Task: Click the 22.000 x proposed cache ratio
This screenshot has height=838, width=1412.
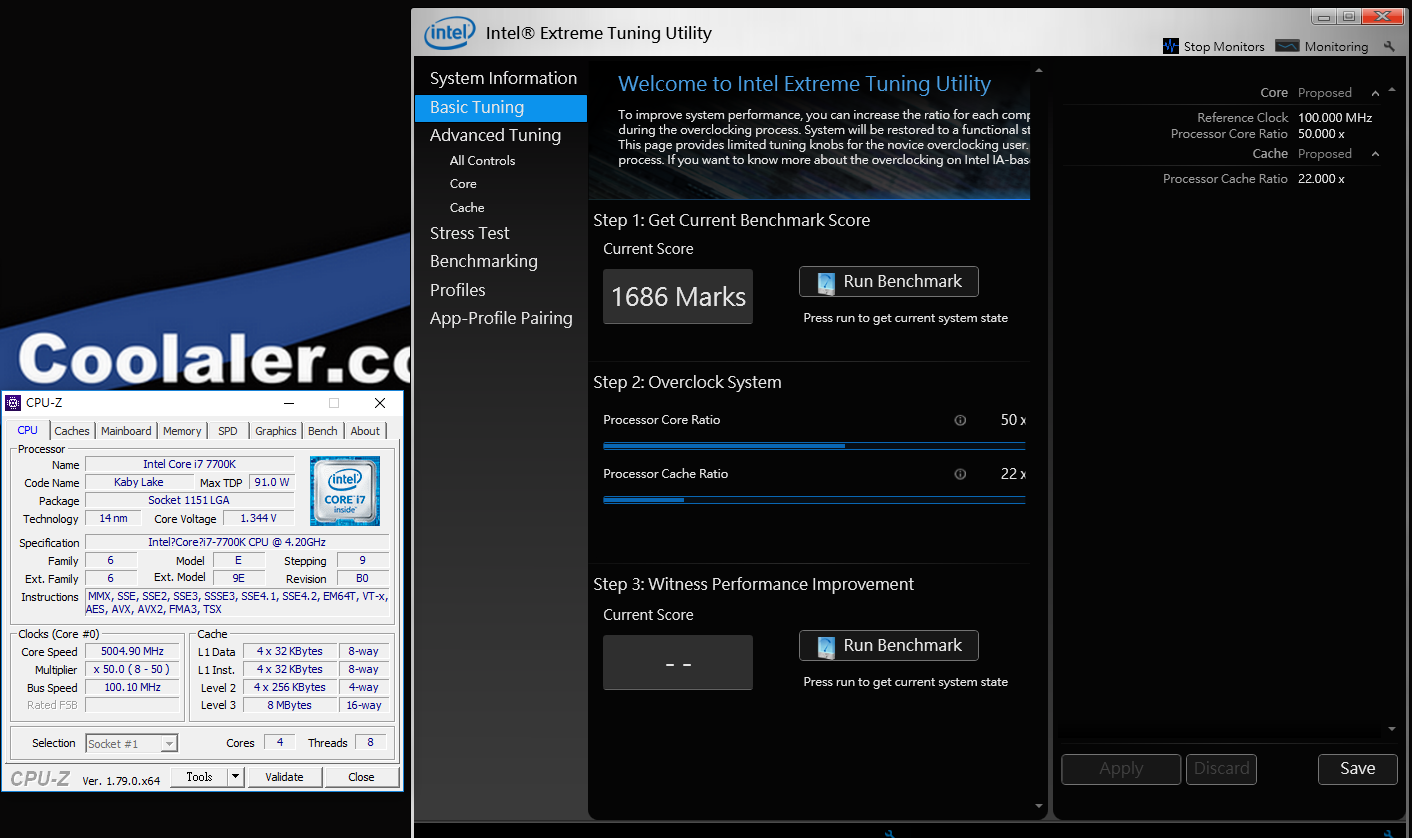Action: (x=1321, y=179)
